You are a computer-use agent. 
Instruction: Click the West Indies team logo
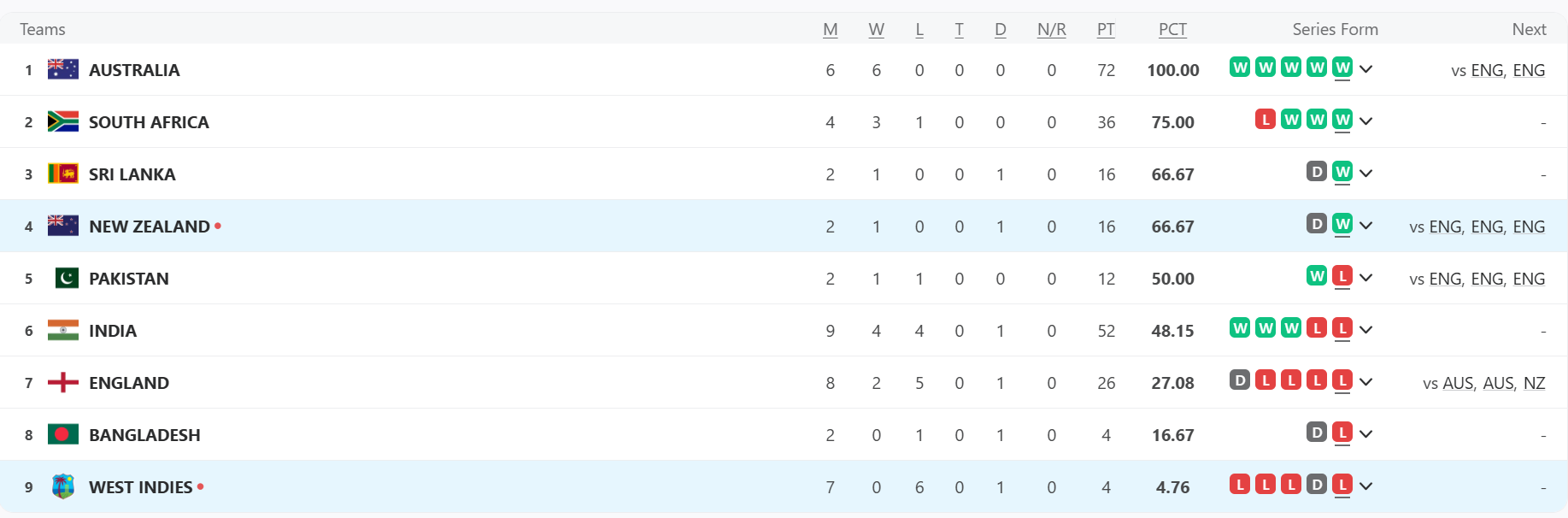63,486
